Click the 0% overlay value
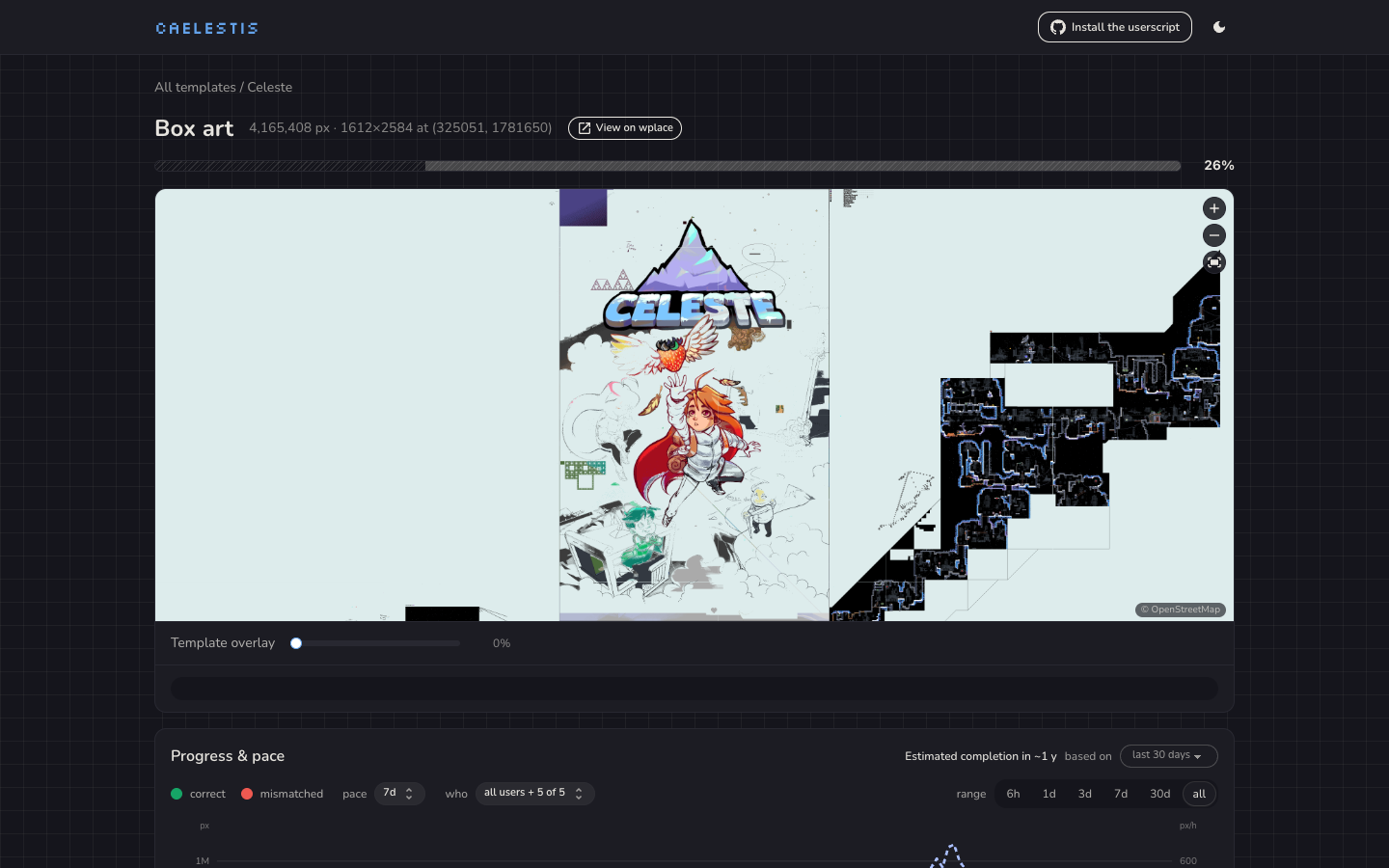Image resolution: width=1389 pixels, height=868 pixels. (x=502, y=643)
